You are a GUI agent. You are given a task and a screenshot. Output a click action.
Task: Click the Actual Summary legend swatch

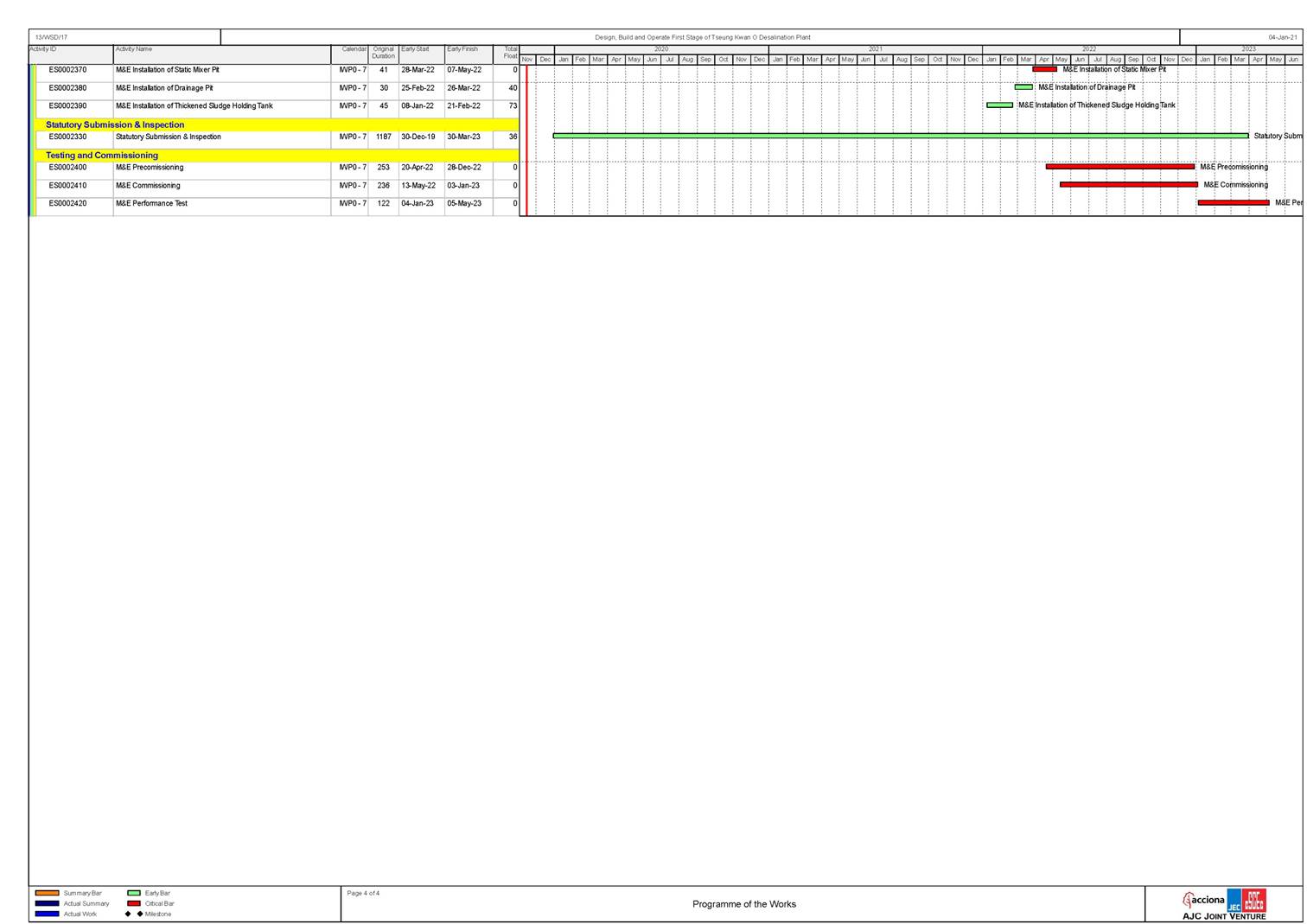pyautogui.click(x=47, y=903)
